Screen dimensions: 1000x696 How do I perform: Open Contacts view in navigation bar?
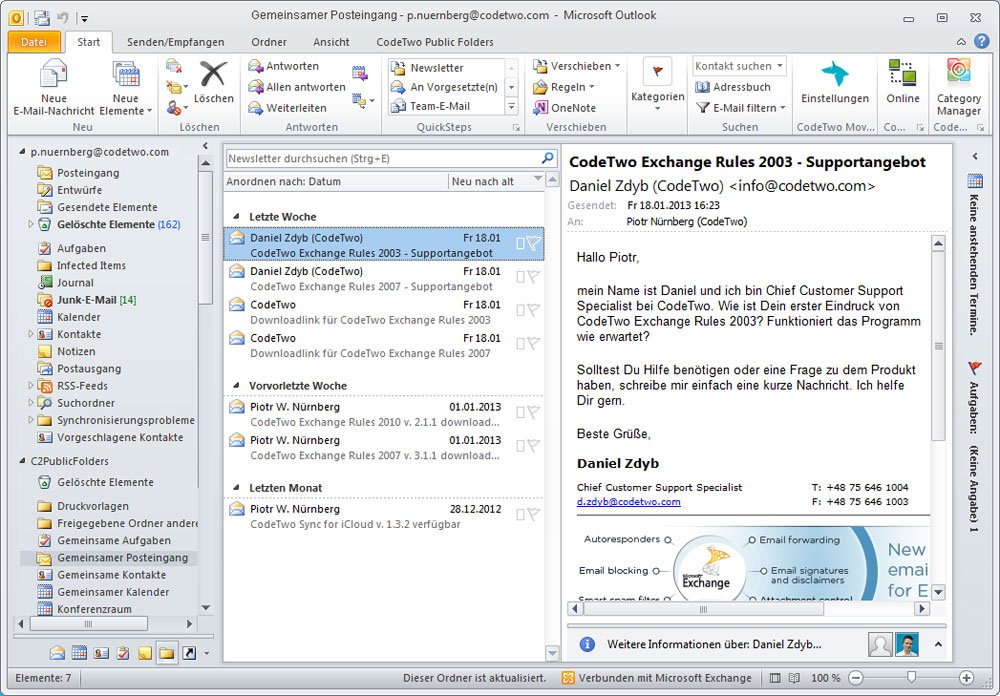coord(101,653)
